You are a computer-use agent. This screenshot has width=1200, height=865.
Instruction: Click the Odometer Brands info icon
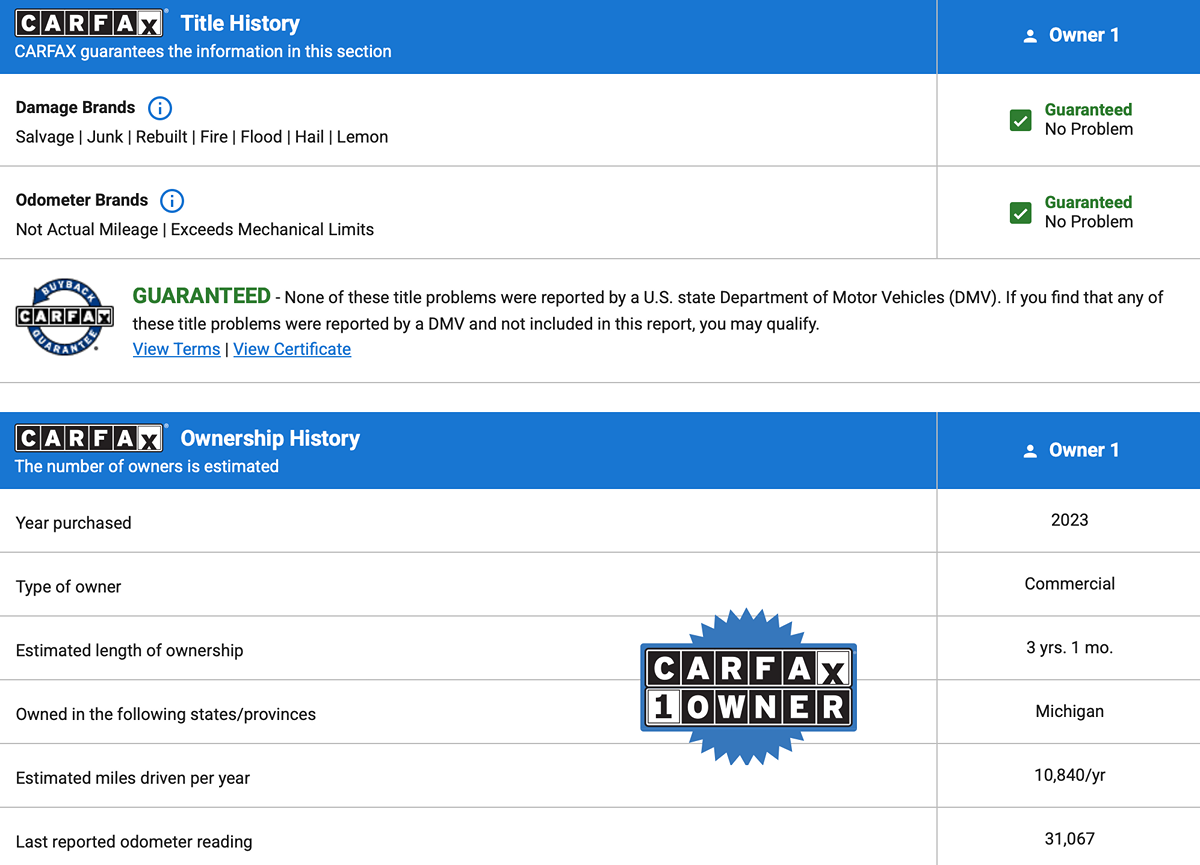[x=172, y=201]
